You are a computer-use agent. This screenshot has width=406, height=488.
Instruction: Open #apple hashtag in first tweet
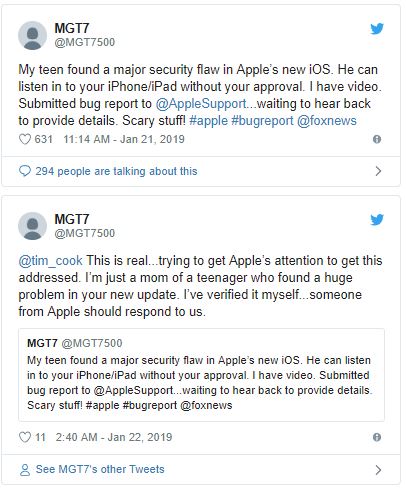coord(209,121)
